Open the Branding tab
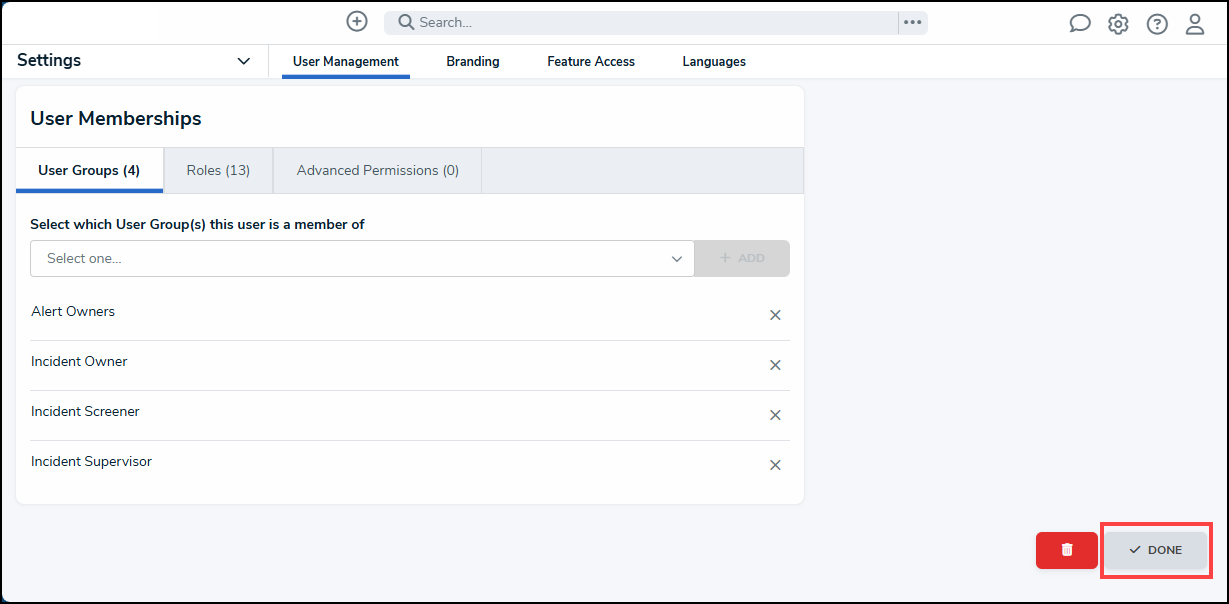The width and height of the screenshot is (1229, 604). click(x=473, y=61)
